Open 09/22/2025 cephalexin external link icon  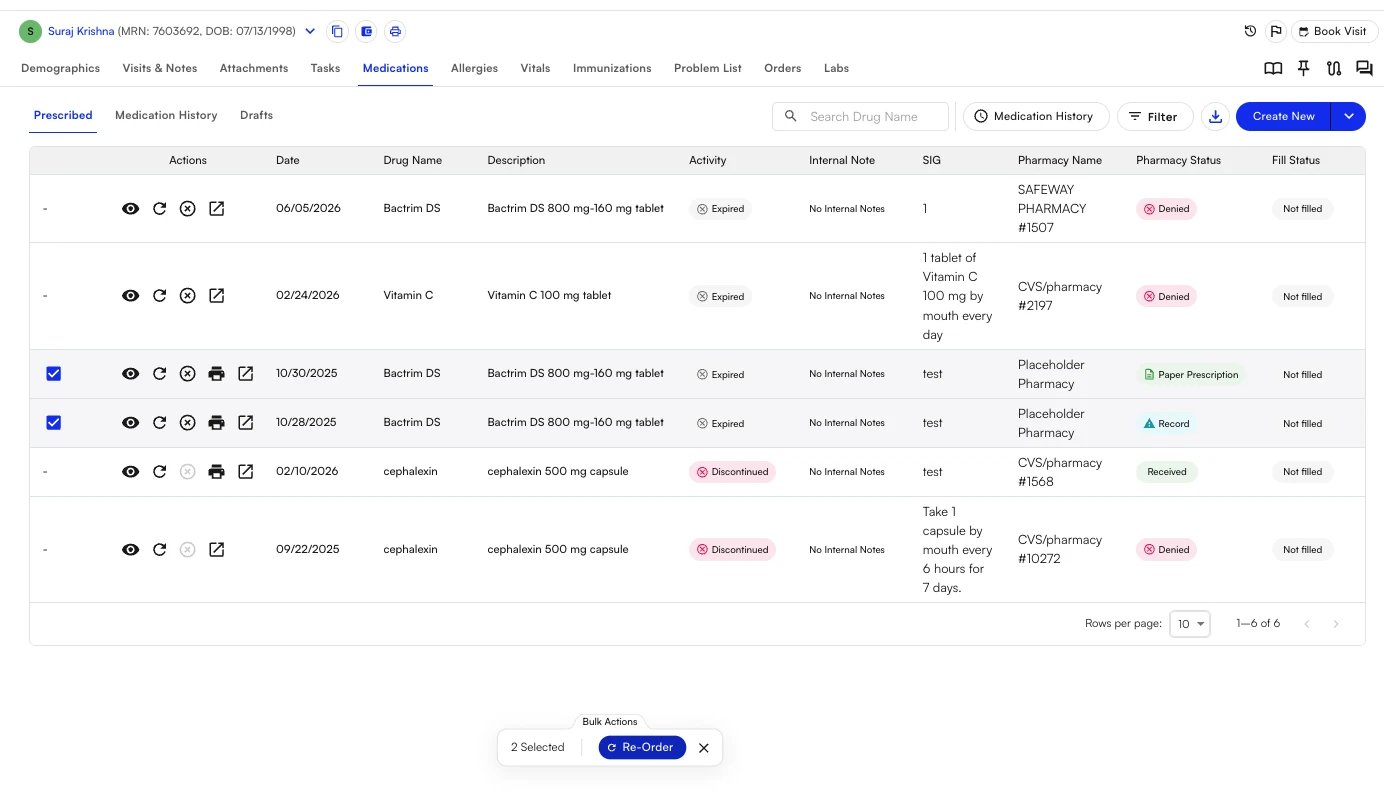(216, 550)
